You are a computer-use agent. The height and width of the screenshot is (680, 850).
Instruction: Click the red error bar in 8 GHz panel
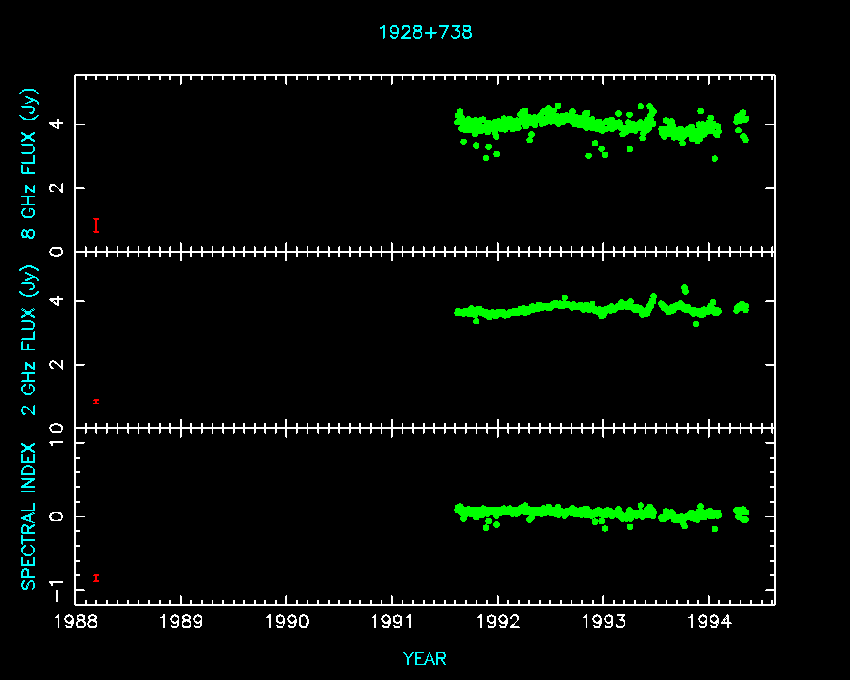tap(96, 226)
